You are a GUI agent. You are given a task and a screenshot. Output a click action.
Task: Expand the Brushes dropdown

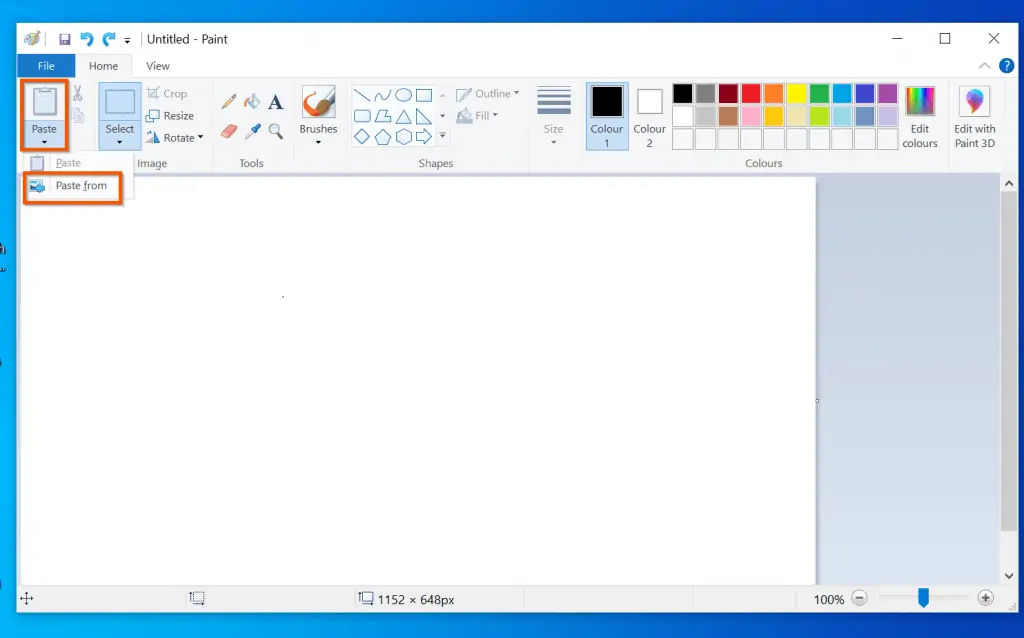[x=318, y=141]
